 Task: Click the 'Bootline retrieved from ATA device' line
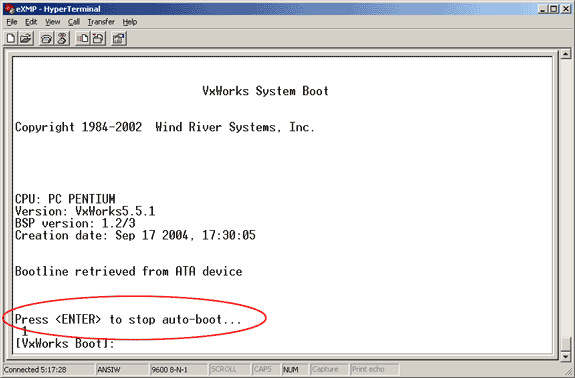128,271
